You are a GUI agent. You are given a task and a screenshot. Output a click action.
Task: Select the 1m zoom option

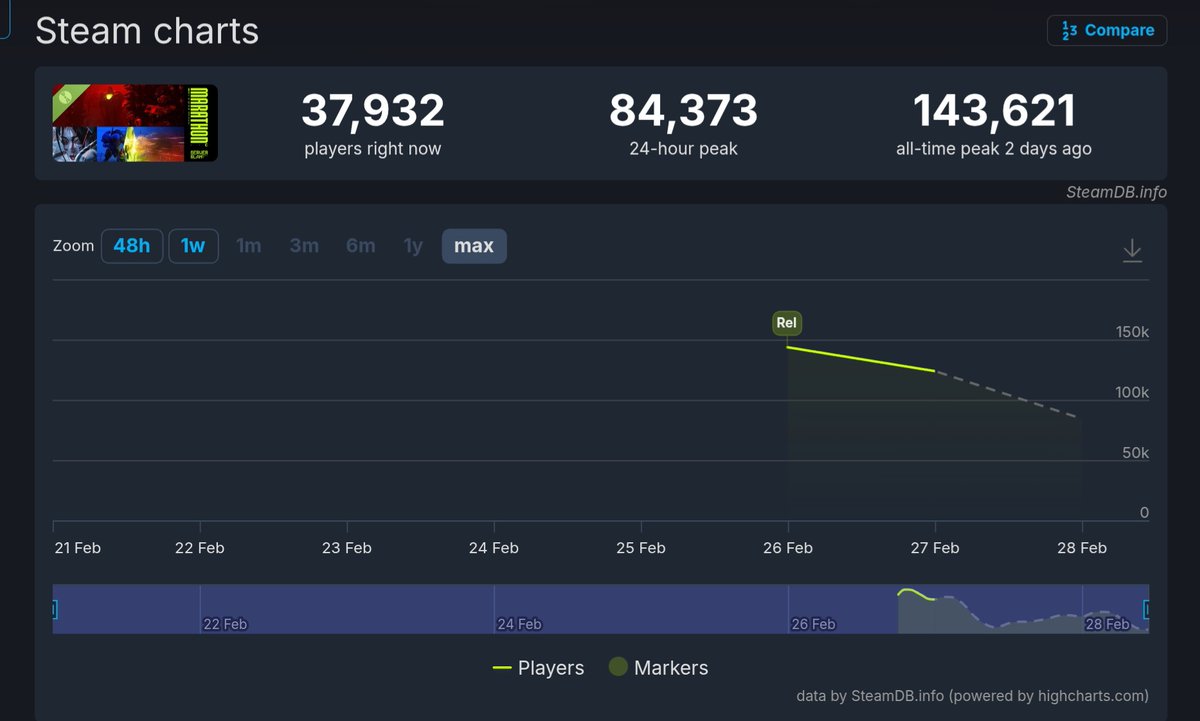[x=248, y=246]
